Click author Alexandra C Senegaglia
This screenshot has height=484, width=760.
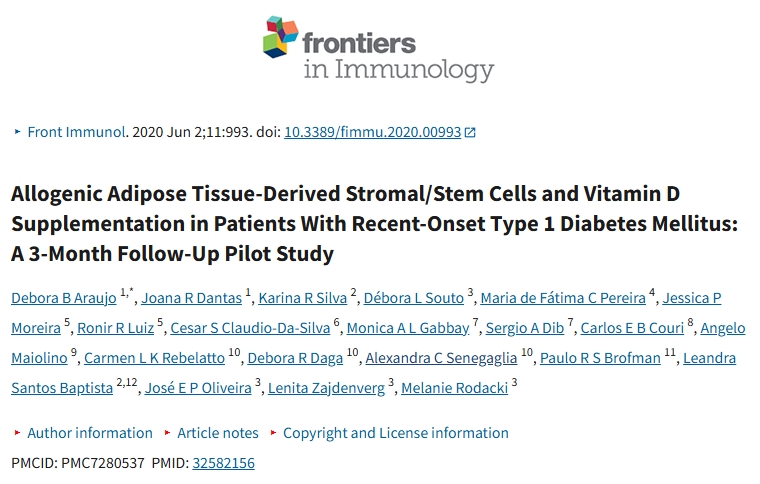(441, 358)
